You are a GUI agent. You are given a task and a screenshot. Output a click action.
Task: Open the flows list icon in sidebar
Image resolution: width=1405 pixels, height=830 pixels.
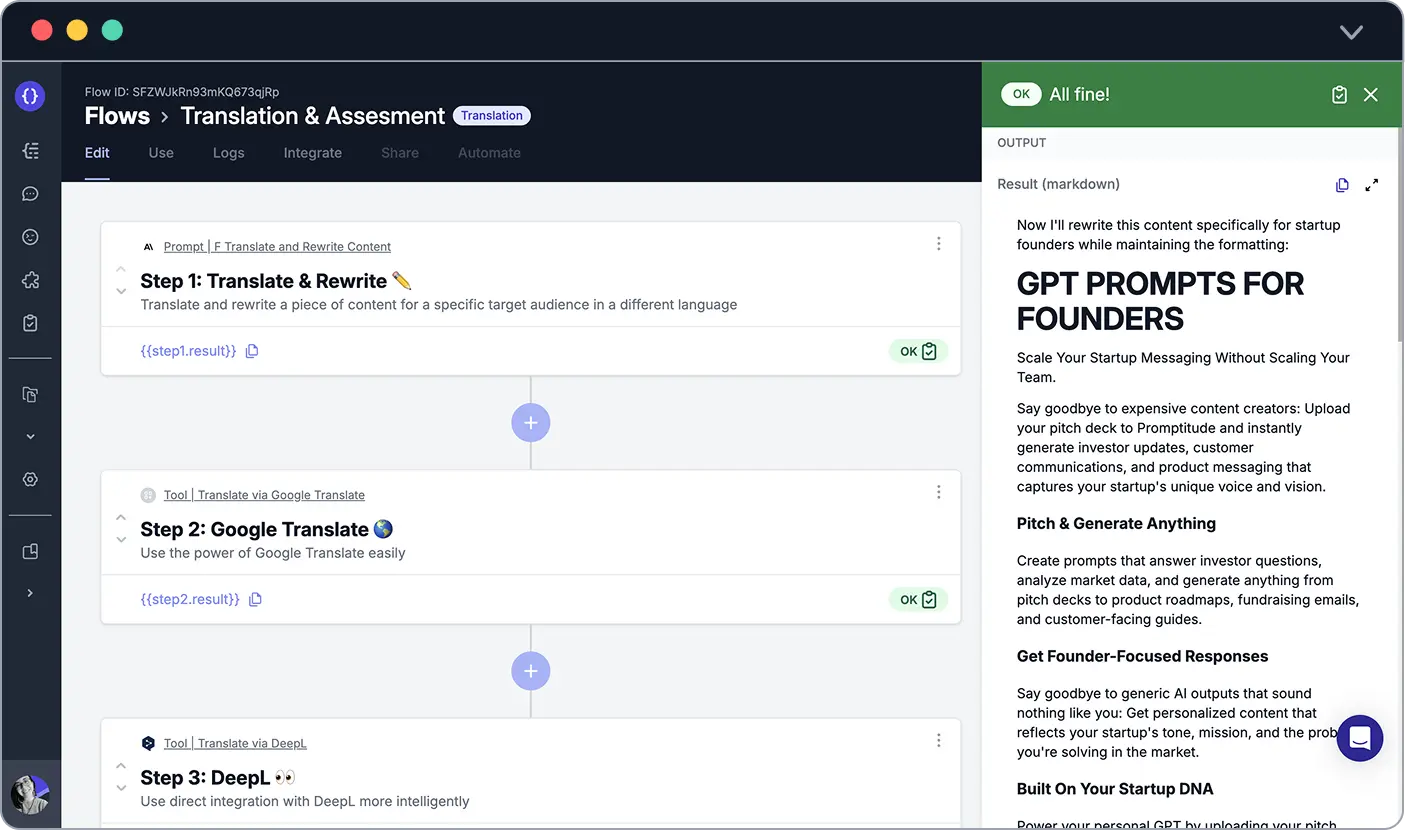pos(30,151)
